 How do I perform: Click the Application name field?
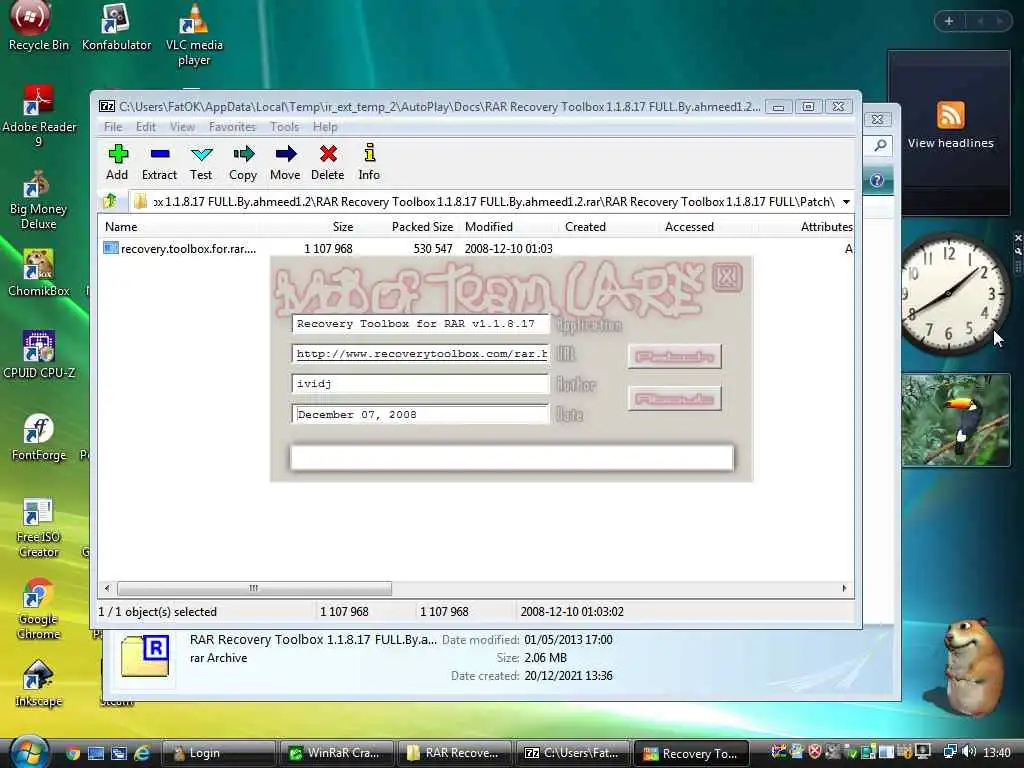[x=420, y=324]
